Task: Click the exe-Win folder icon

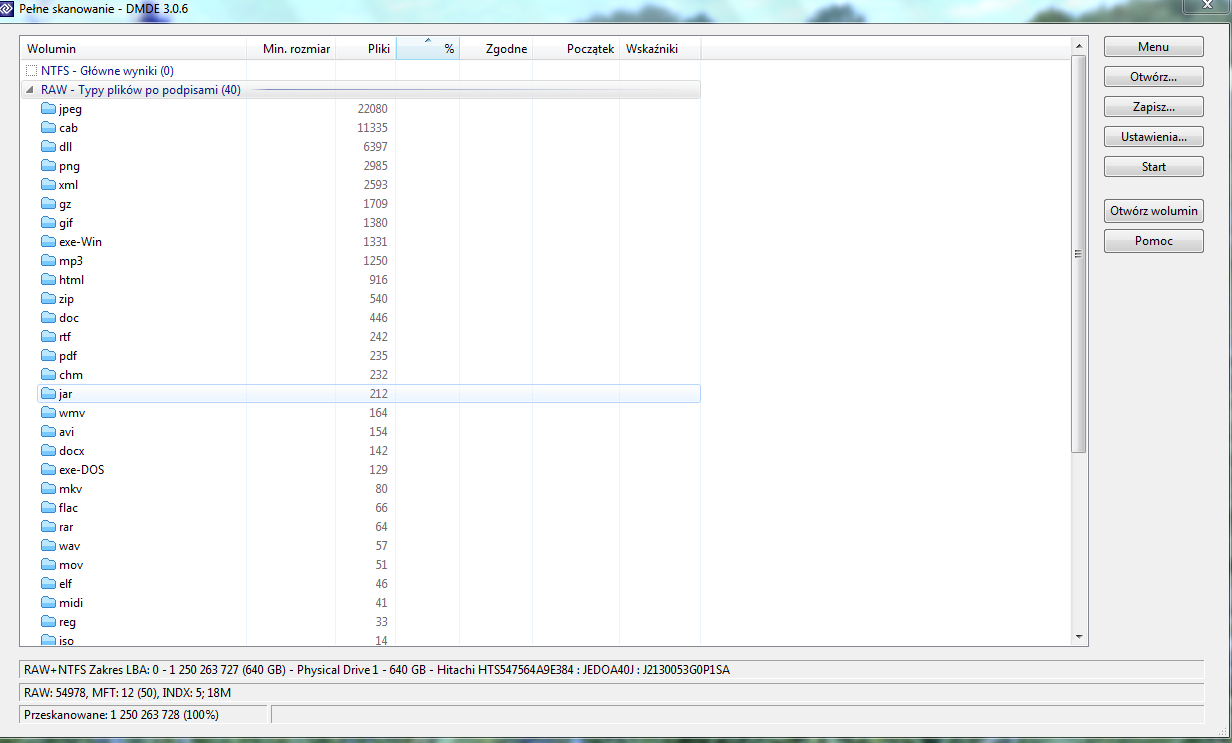Action: click(48, 242)
